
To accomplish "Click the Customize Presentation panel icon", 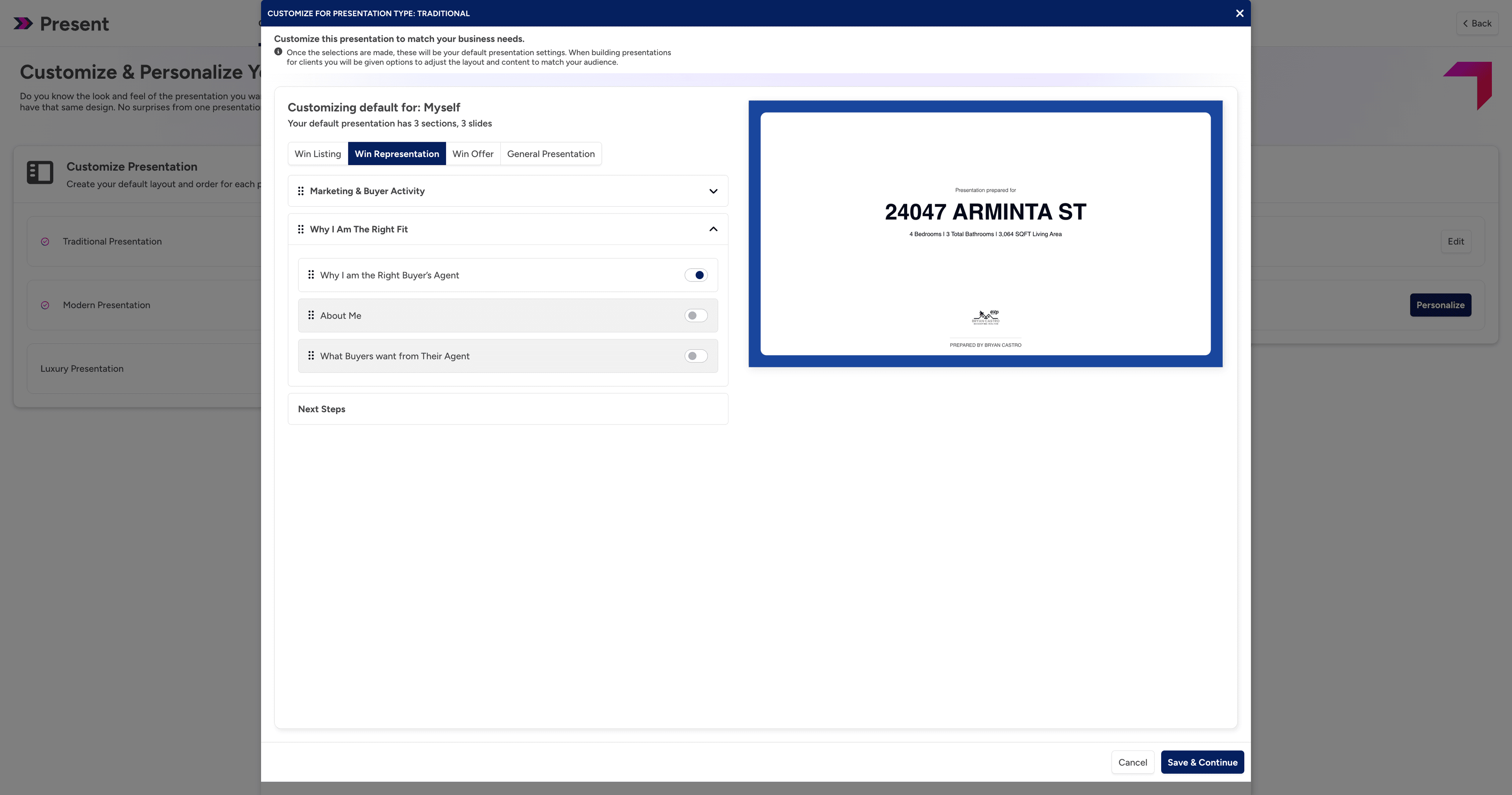I will (40, 172).
